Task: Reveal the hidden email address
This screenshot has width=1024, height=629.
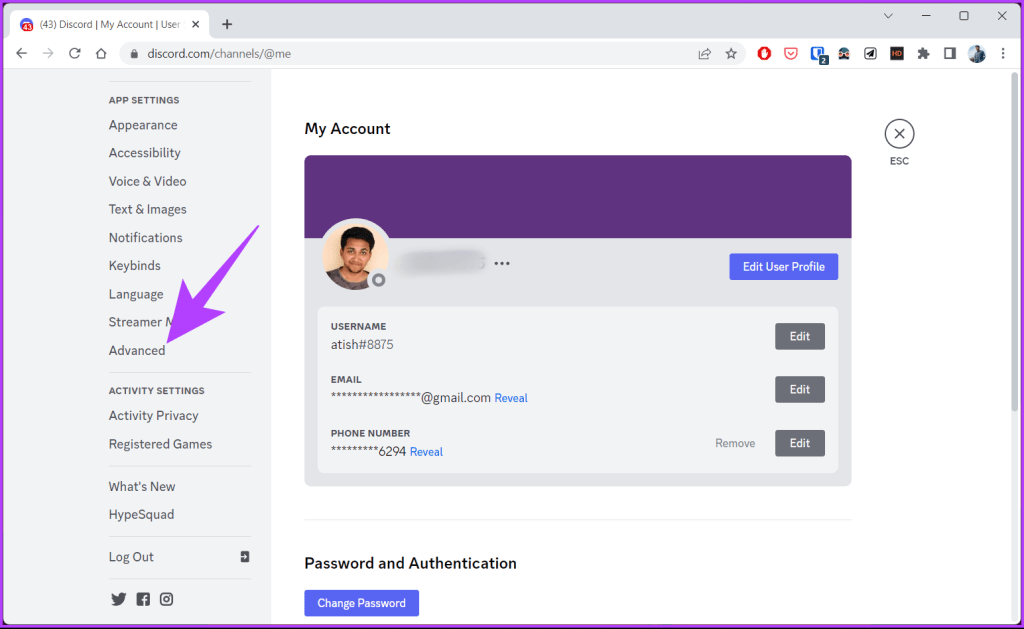Action: pos(511,397)
